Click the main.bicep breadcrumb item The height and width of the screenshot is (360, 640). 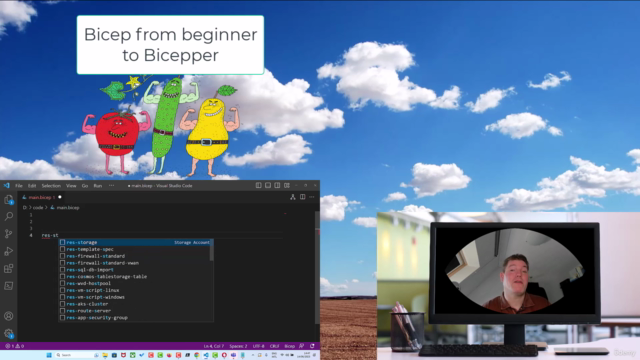pyautogui.click(x=65, y=207)
